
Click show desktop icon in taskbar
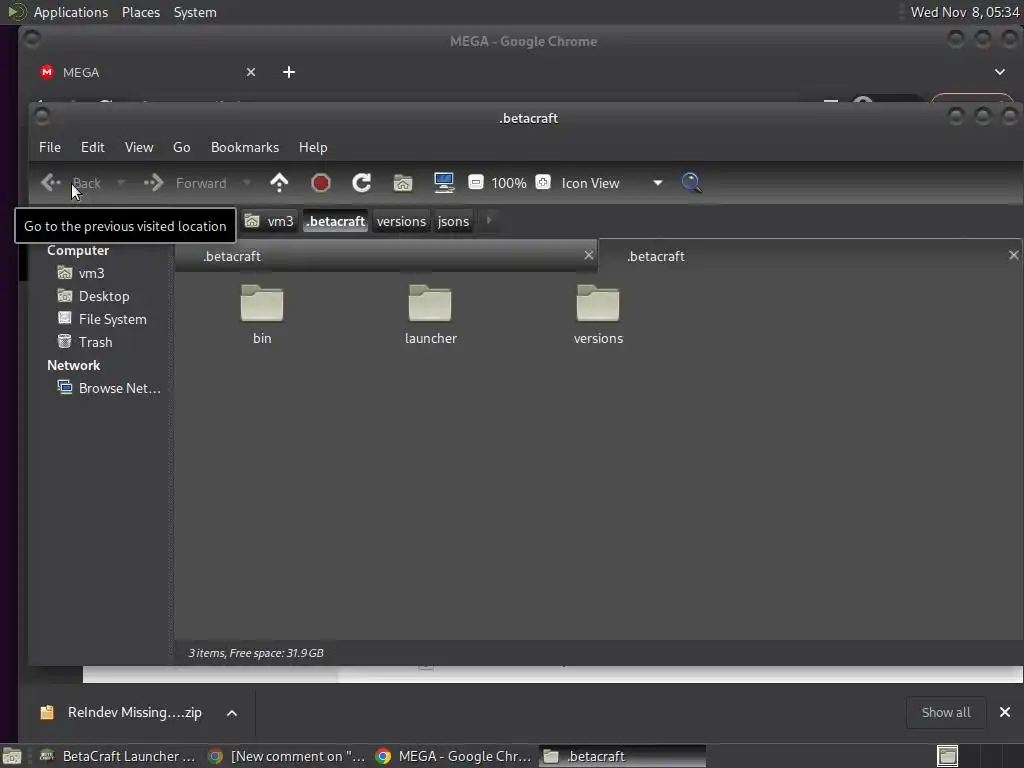click(12, 756)
